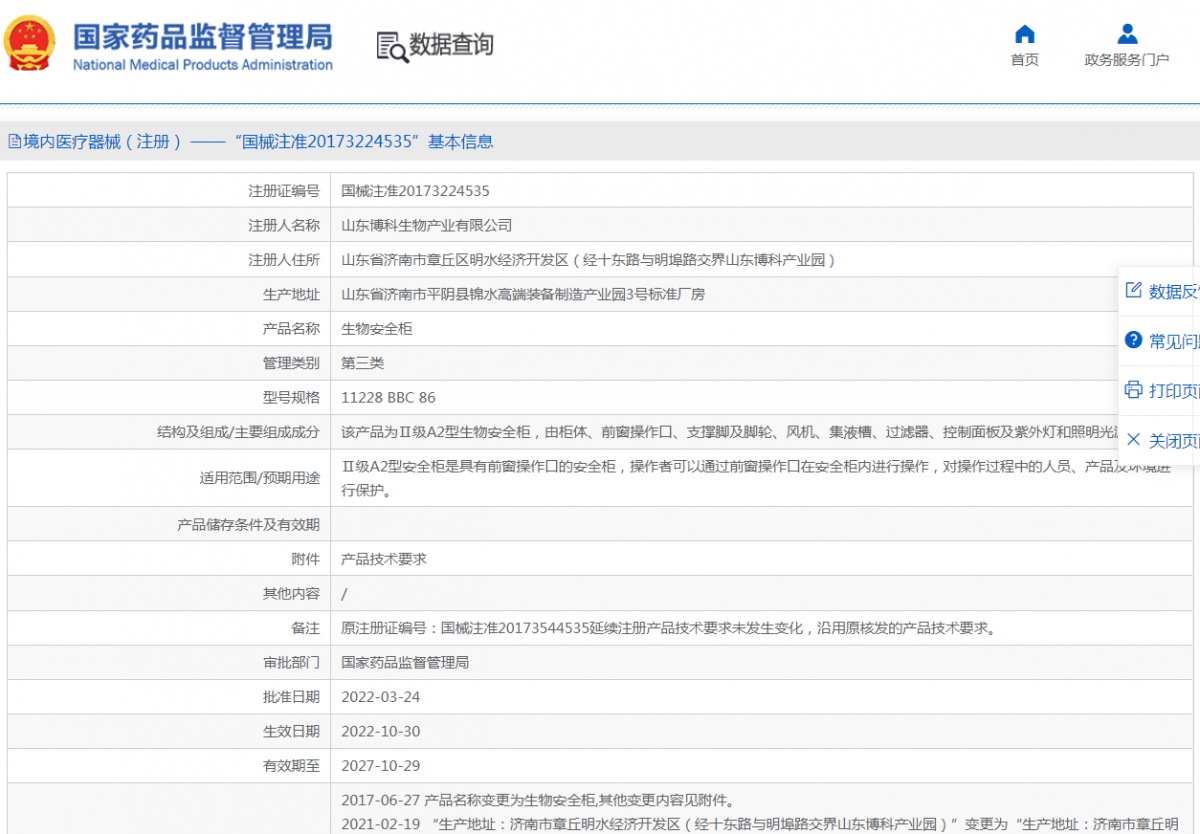Click the approval date 2022-03-24 cell

tap(381, 697)
